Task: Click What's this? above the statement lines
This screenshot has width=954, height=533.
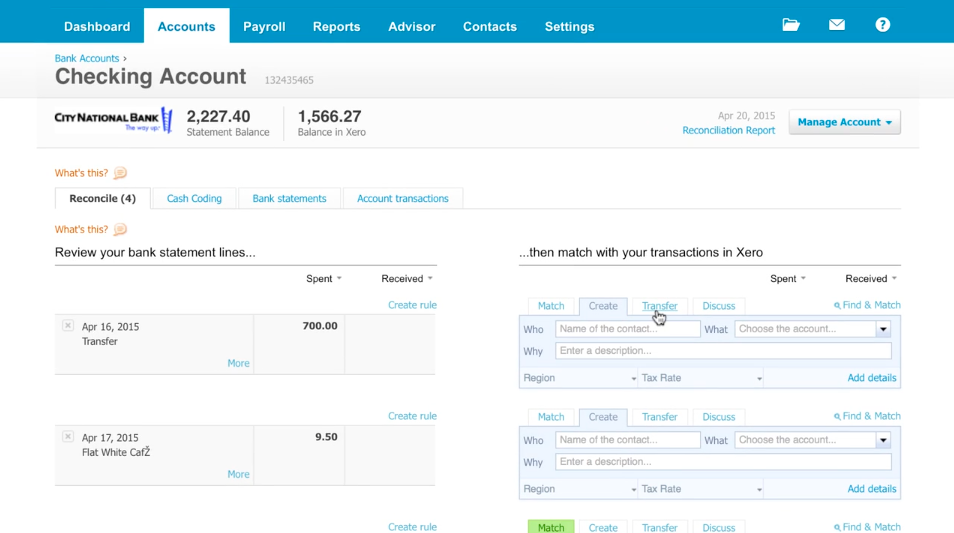Action: pos(81,229)
